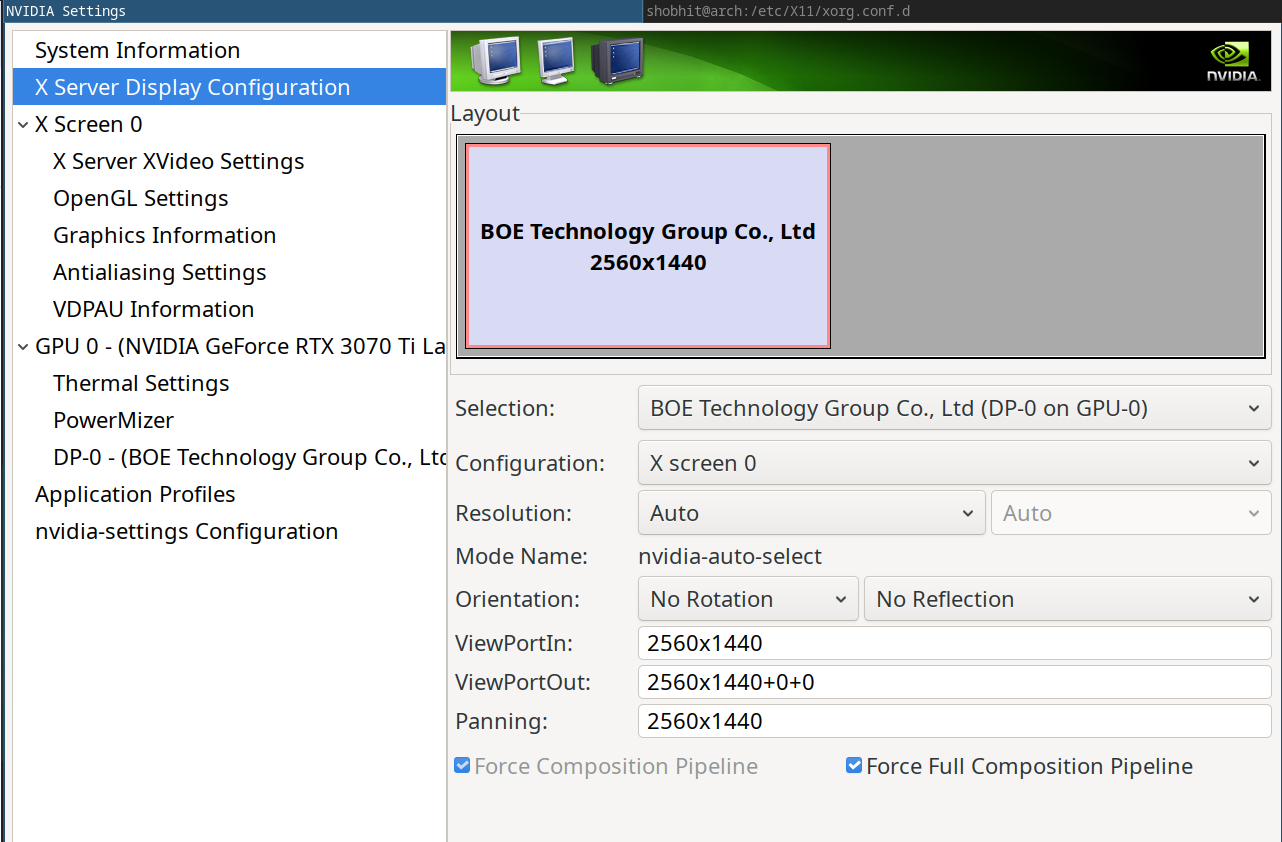Screen dimensions: 1282x842
Task: Focus the ViewPortOut field
Action: coord(955,682)
